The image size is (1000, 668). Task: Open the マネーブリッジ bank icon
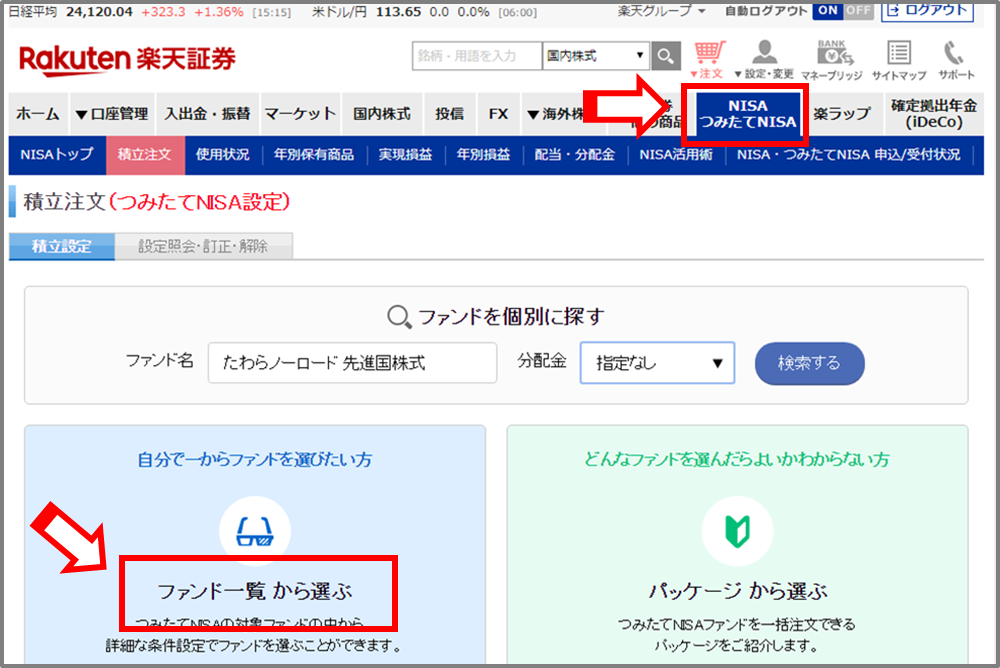coord(832,60)
